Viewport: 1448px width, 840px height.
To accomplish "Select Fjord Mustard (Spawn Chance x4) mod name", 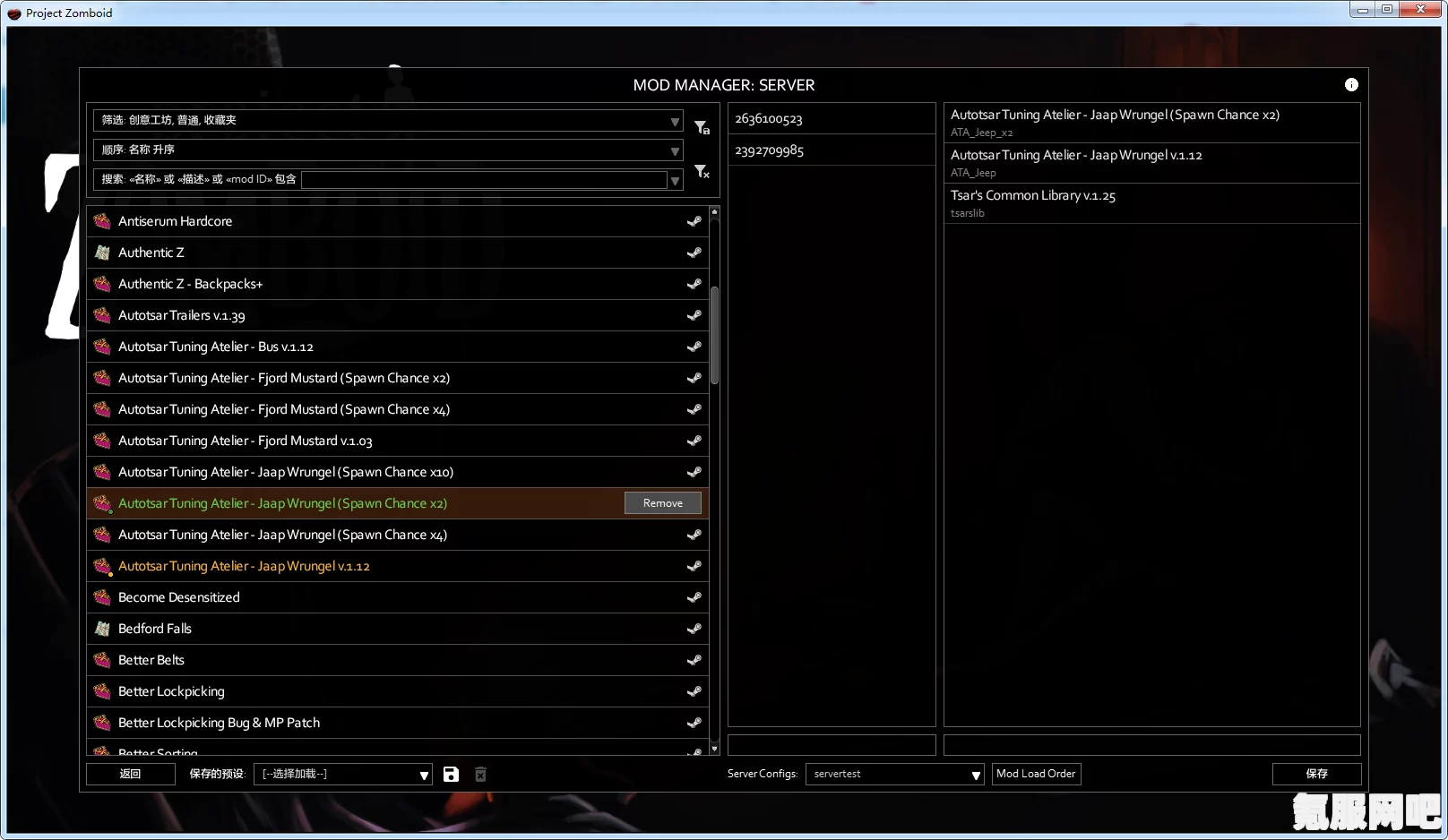I will [x=284, y=409].
